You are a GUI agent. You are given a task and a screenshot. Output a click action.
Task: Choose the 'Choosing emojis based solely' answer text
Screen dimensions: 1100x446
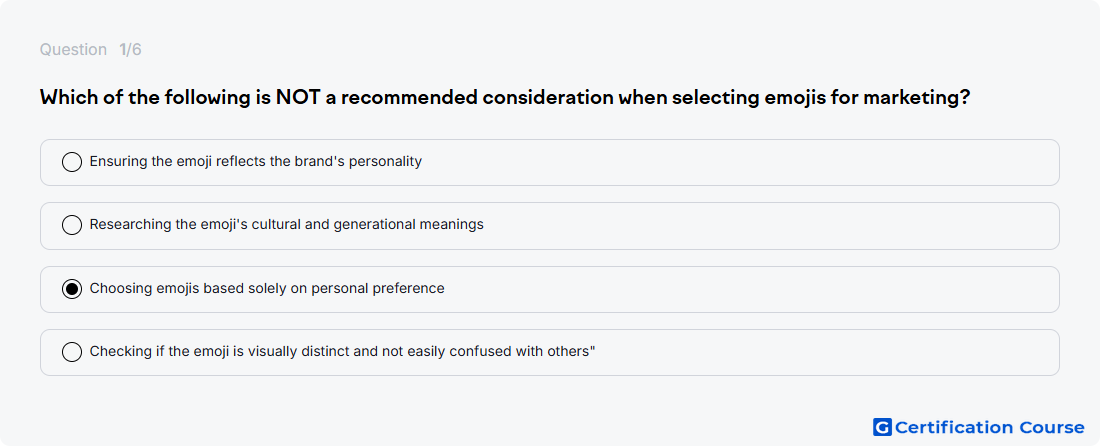point(267,288)
